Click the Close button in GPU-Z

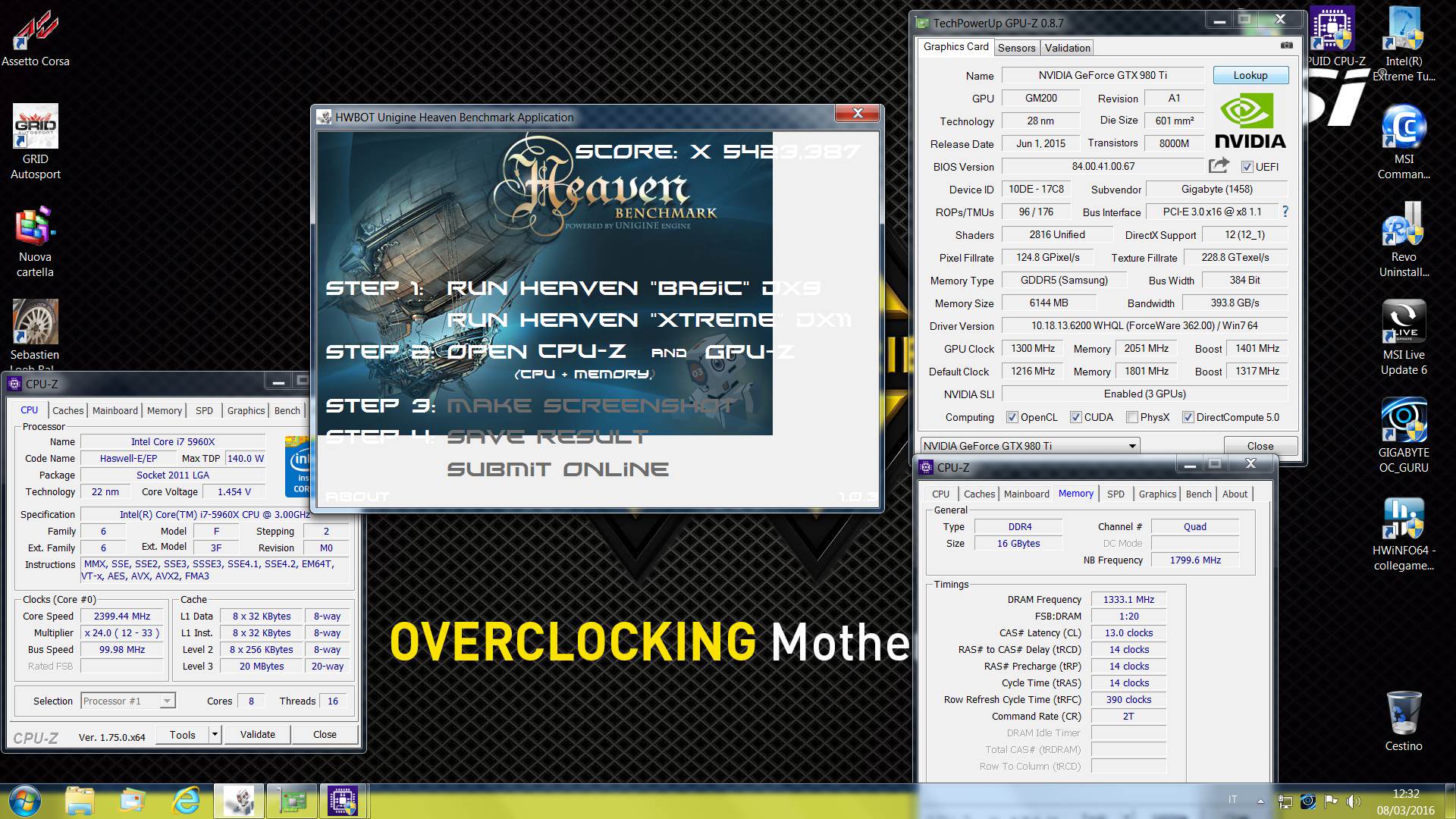[x=1260, y=446]
